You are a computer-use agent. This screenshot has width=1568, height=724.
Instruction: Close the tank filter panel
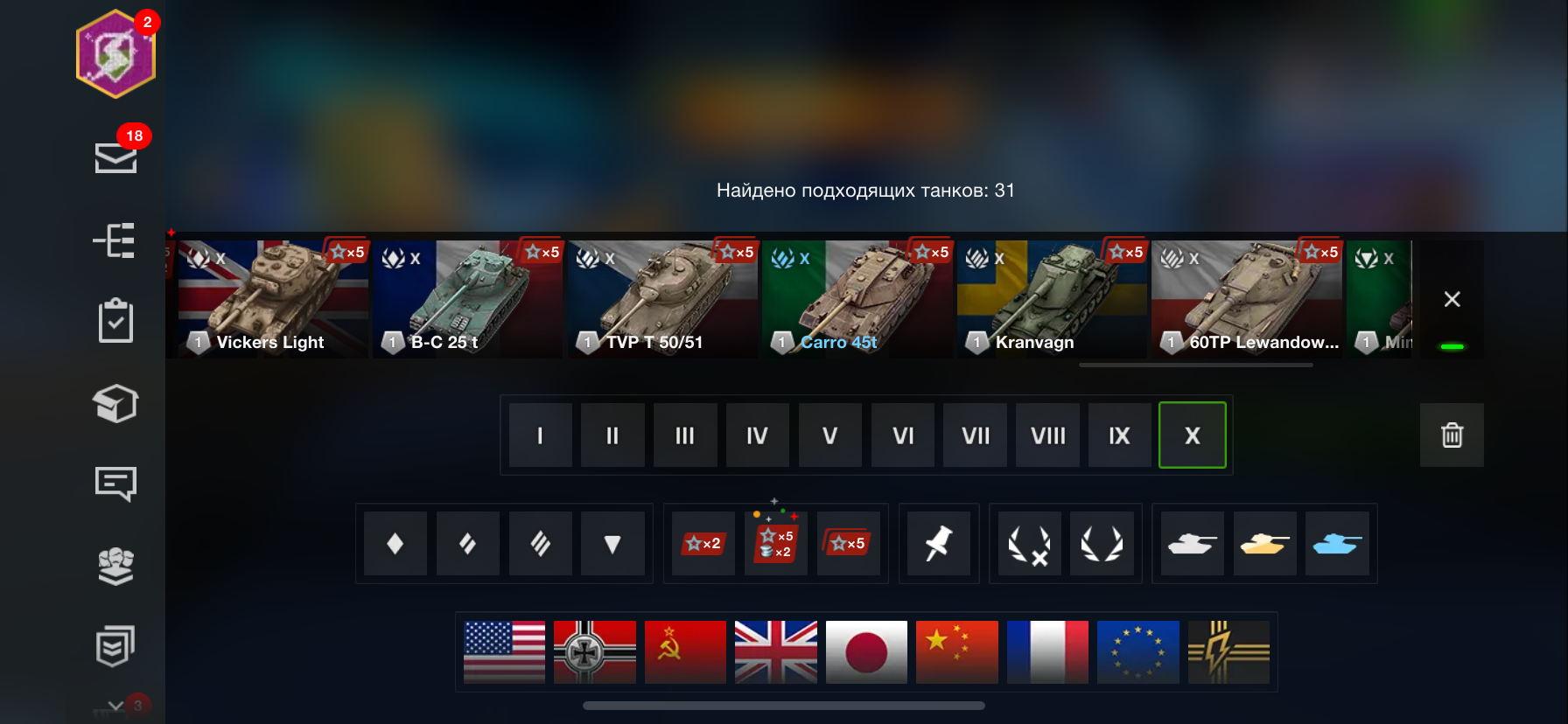[x=1452, y=299]
